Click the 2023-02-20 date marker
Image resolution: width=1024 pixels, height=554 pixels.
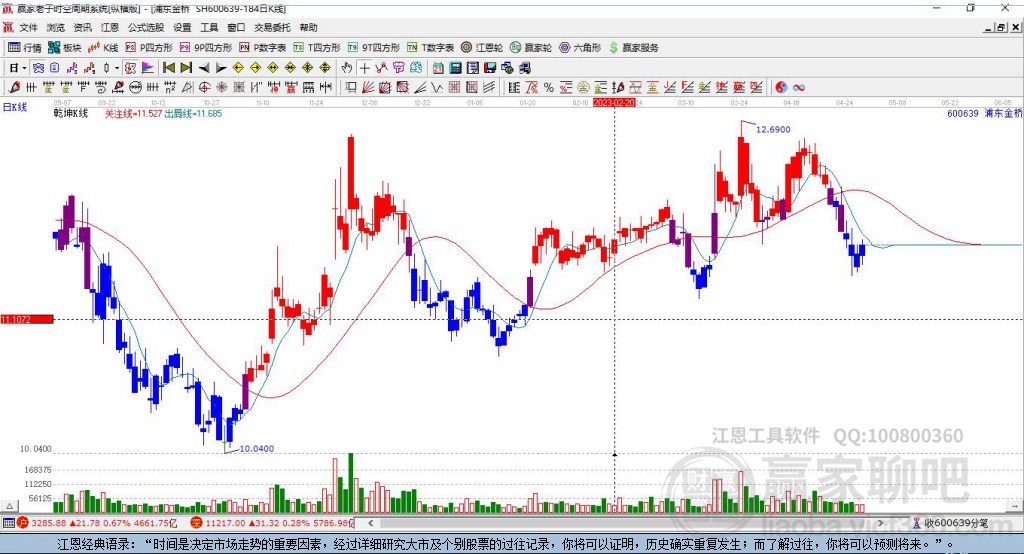click(x=614, y=103)
